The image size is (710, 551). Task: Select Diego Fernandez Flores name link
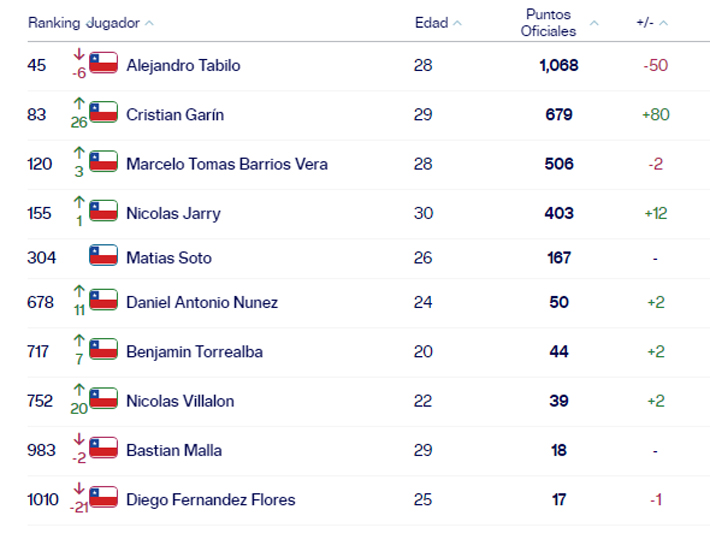coord(210,499)
